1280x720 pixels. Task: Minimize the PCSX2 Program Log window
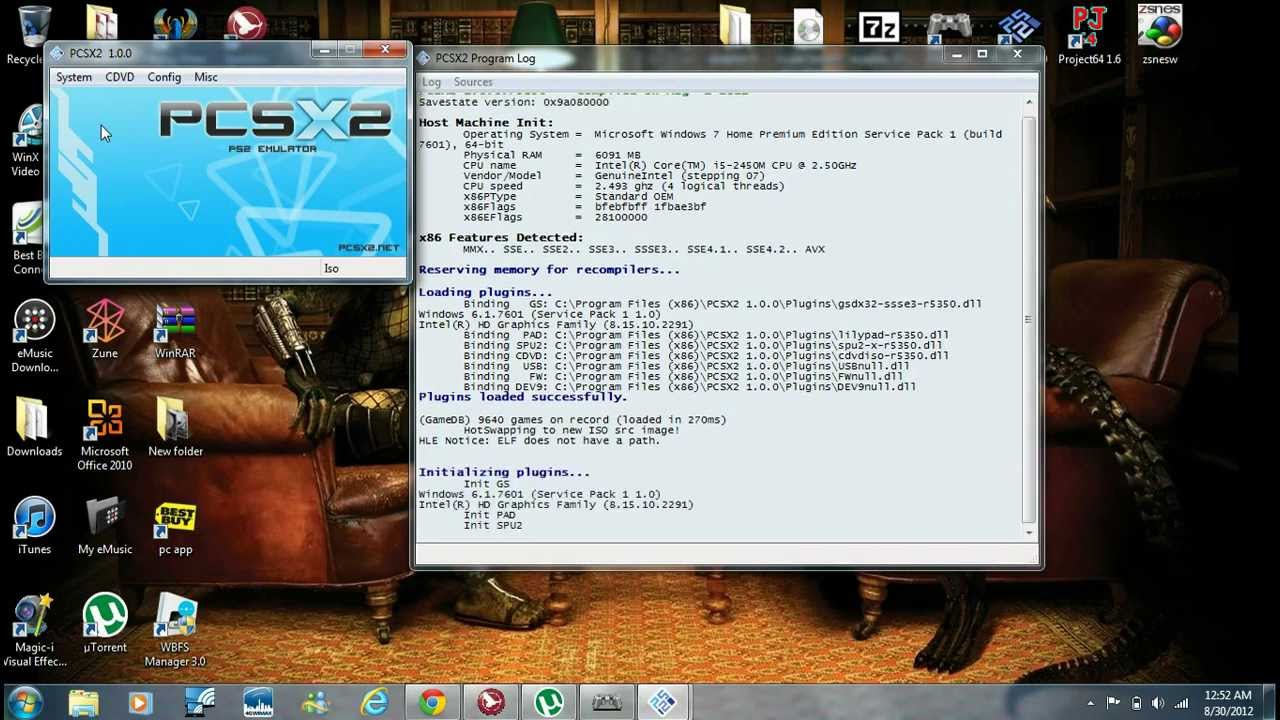point(956,54)
